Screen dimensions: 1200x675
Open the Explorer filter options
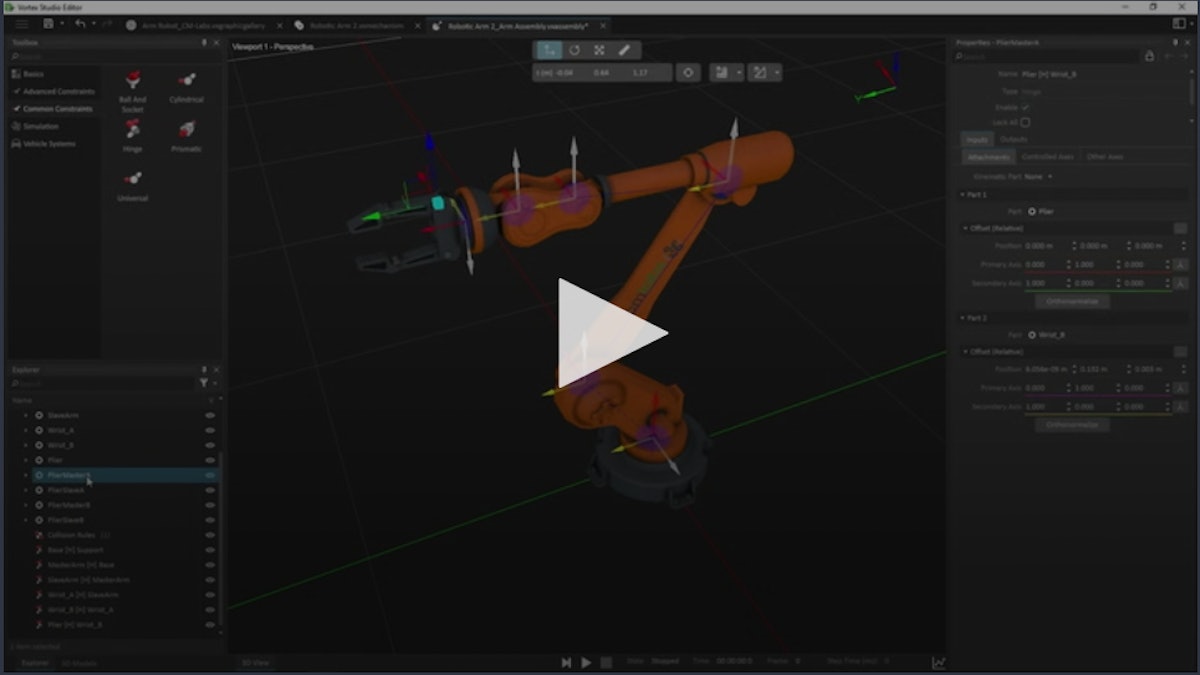(x=206, y=383)
